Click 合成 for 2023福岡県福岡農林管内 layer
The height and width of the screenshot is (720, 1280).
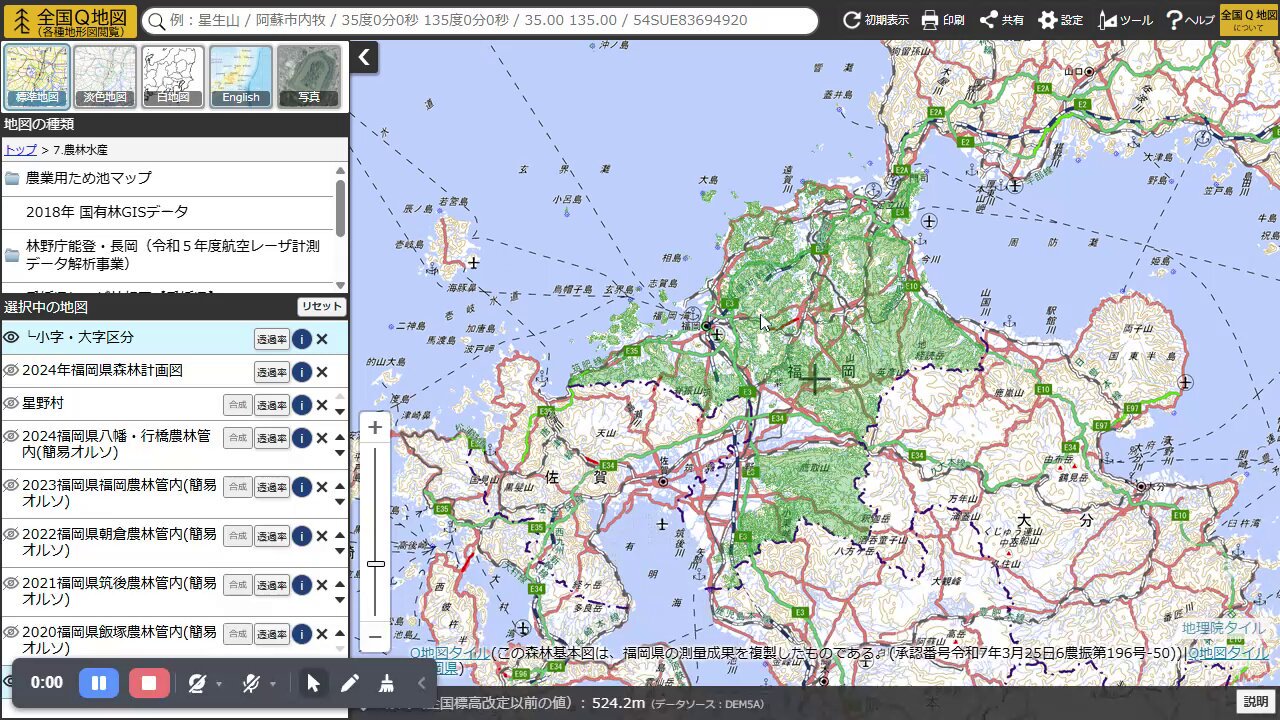point(237,487)
